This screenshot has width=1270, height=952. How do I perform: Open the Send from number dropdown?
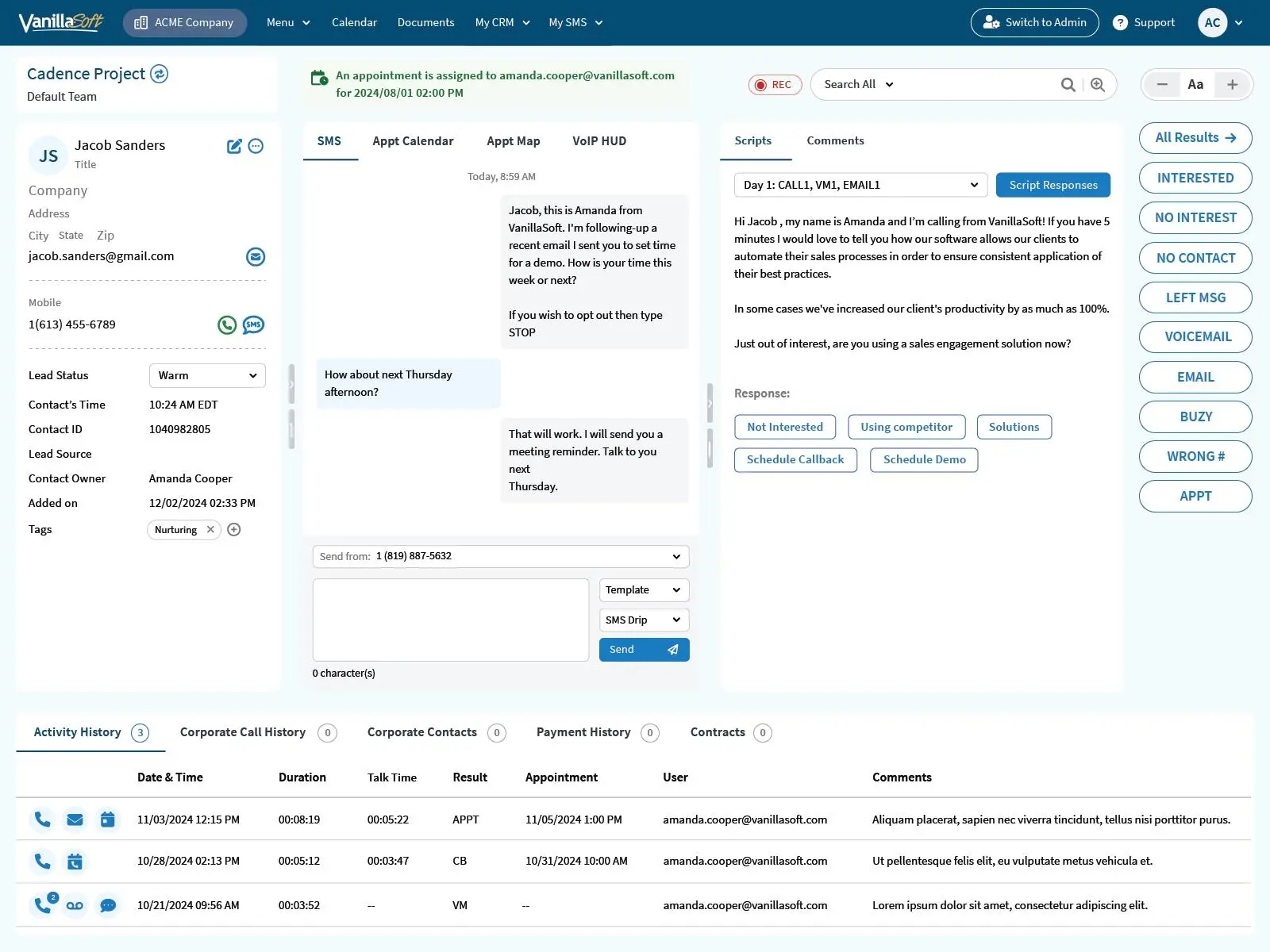[501, 556]
